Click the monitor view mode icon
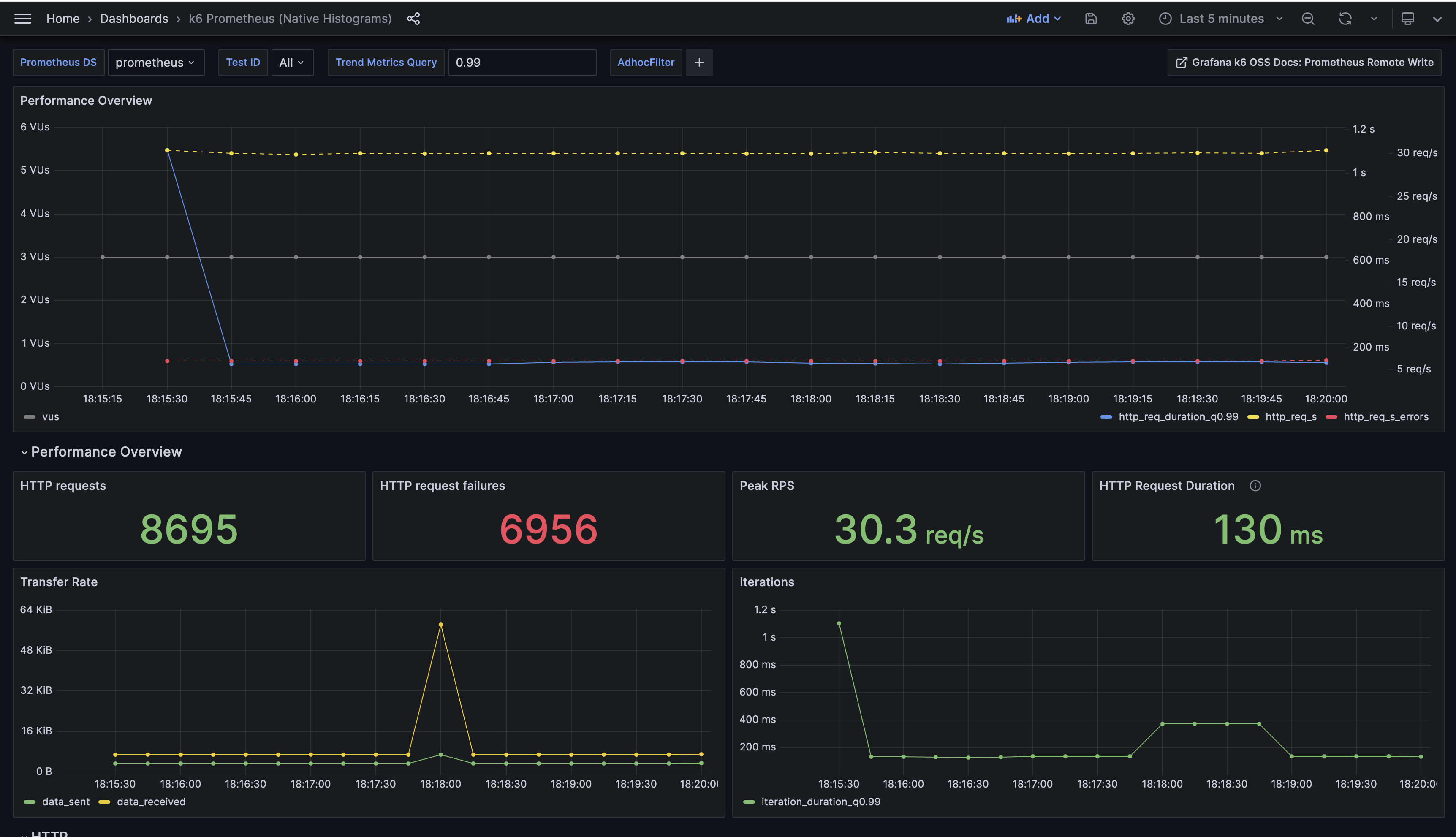 [x=1407, y=19]
